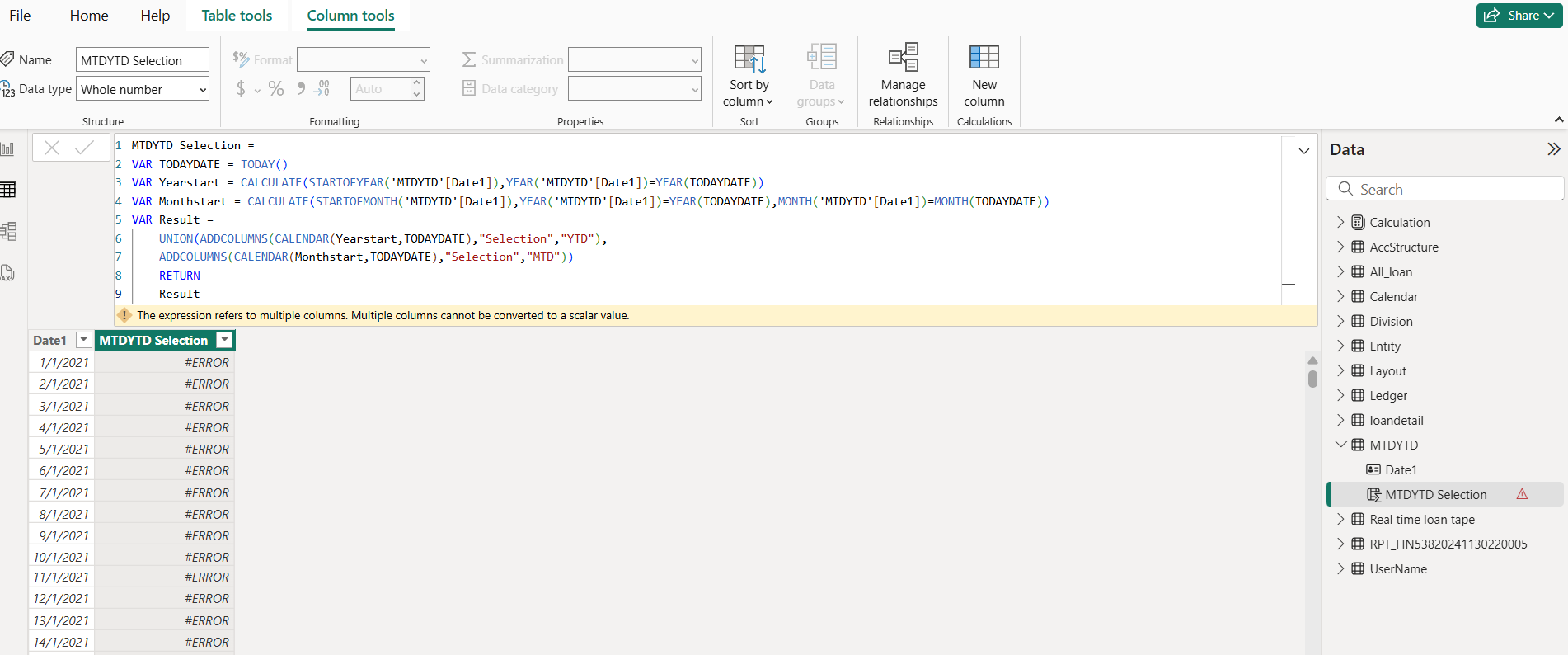Click the Calculation table icon
The height and width of the screenshot is (655, 1568).
(1358, 222)
